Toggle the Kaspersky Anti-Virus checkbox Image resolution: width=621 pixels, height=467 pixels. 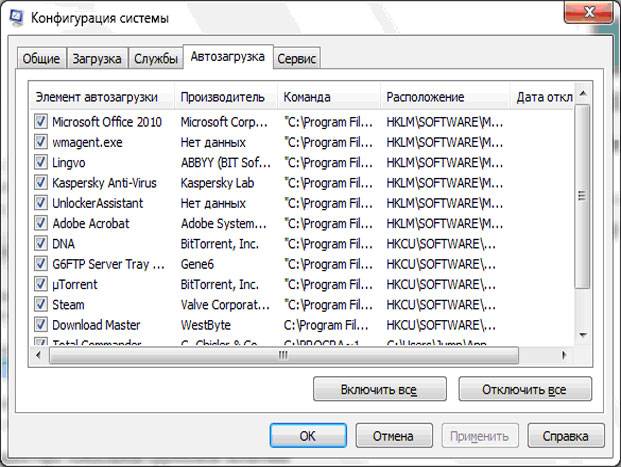[41, 183]
